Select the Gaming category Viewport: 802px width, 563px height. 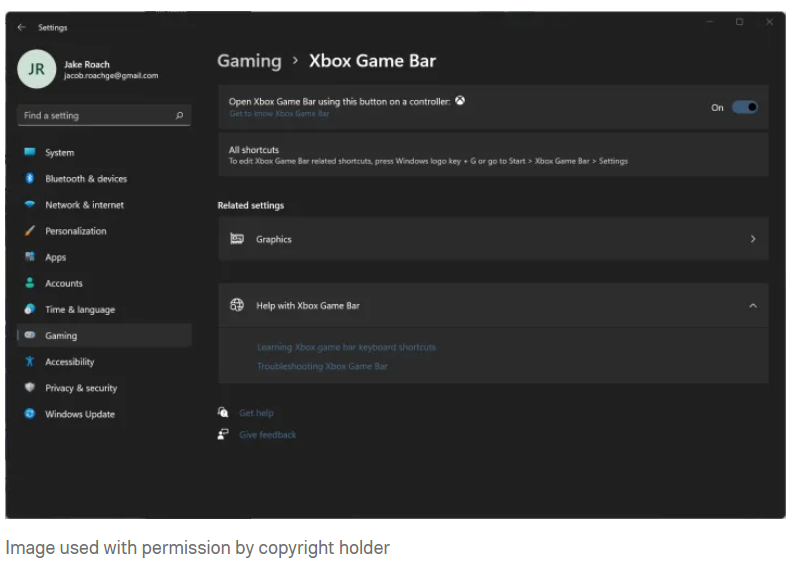(x=104, y=335)
